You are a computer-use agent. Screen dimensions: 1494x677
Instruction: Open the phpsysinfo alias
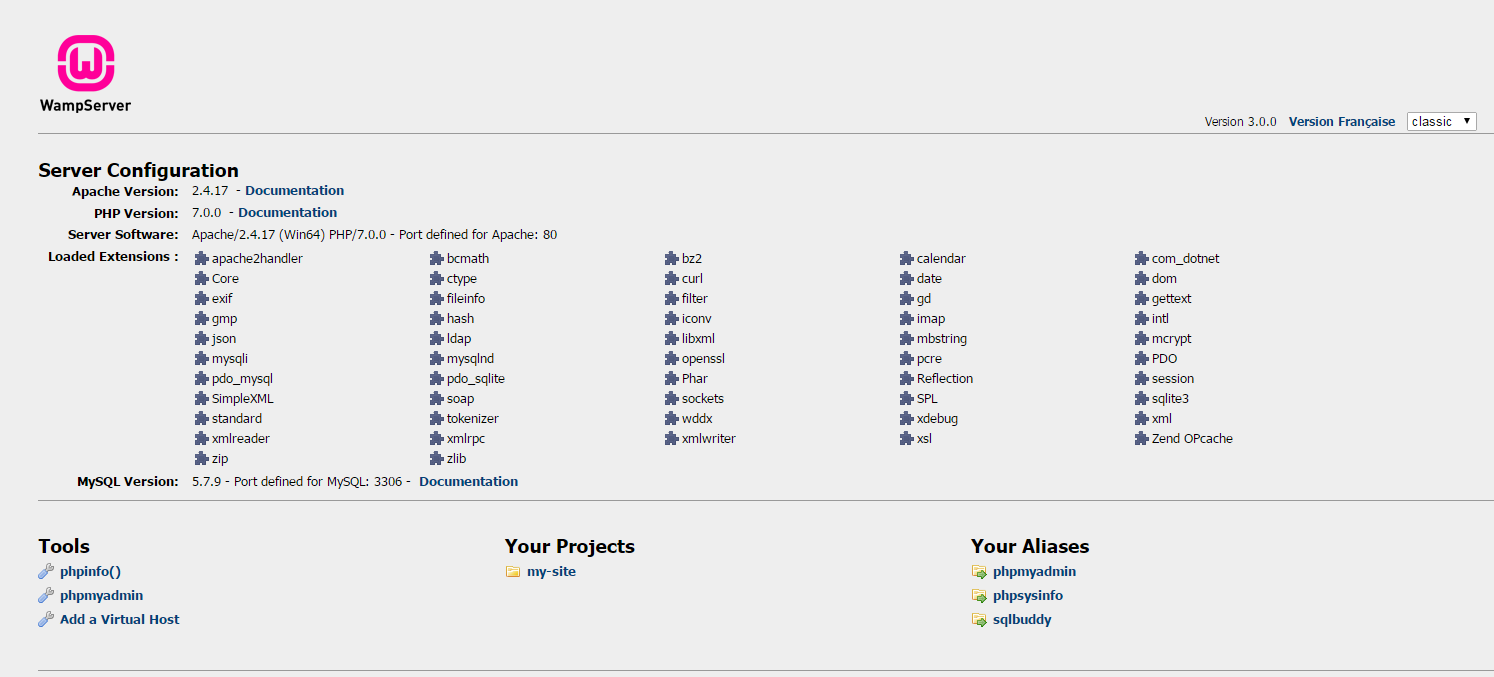click(x=1028, y=596)
